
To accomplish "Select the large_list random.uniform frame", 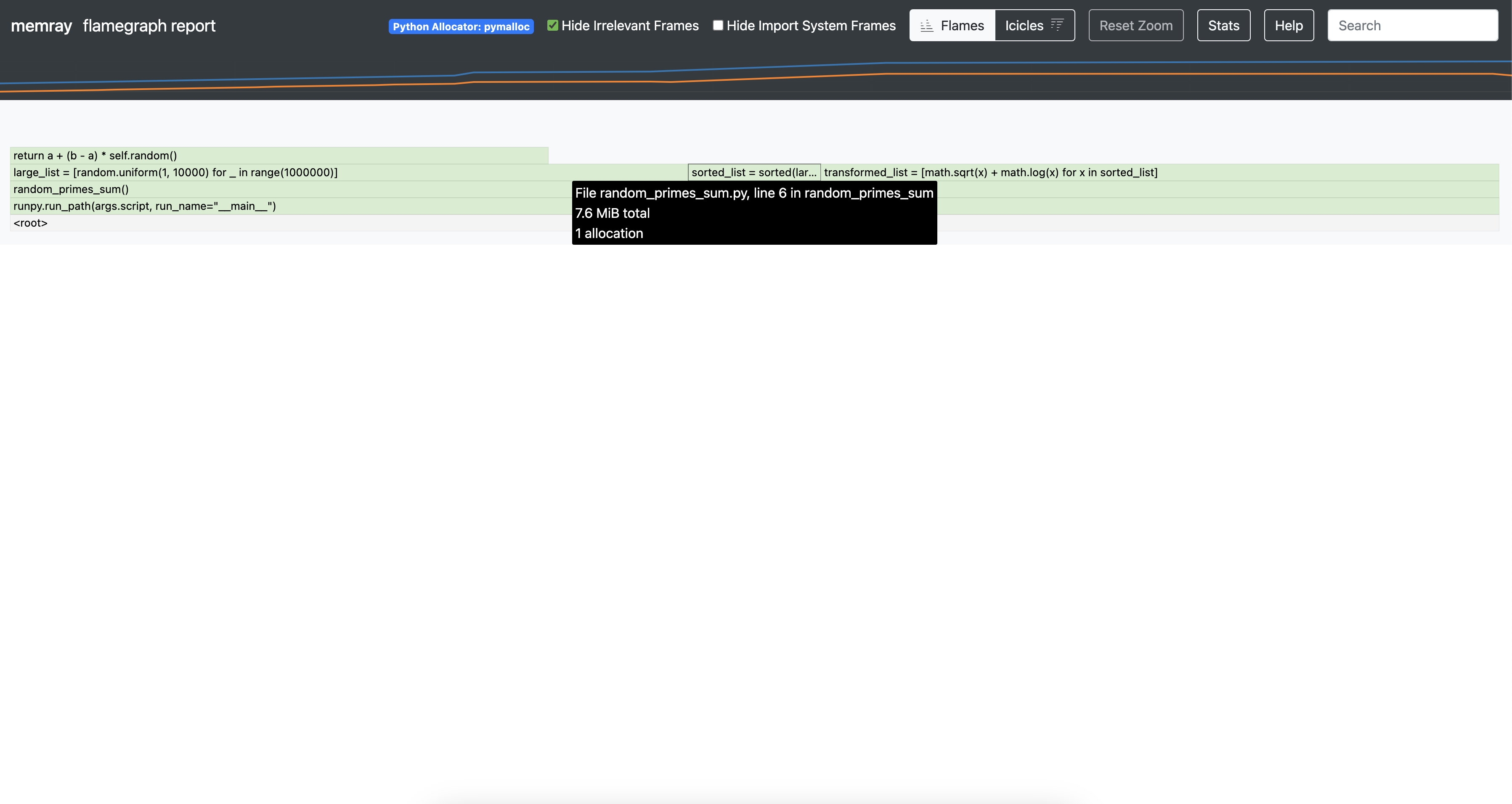I will pyautogui.click(x=349, y=172).
